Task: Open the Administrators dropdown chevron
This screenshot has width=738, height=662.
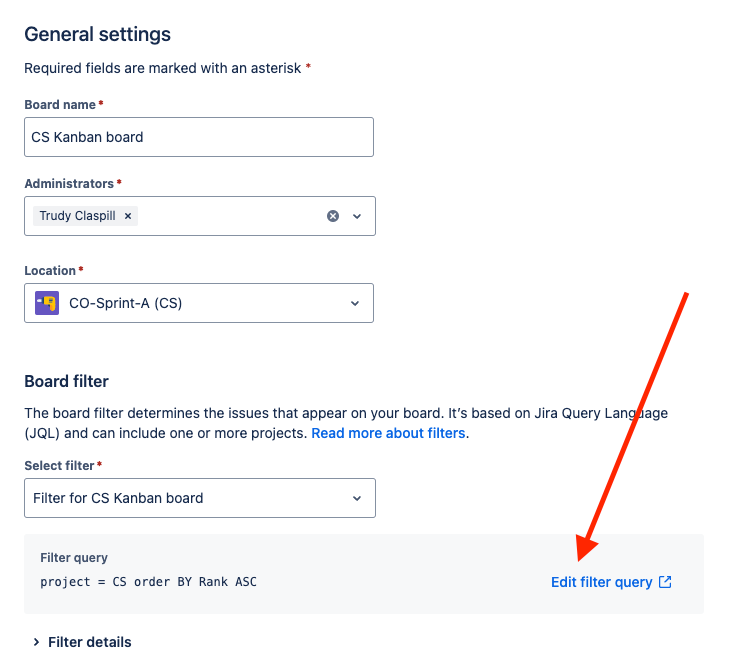Action: 357,216
